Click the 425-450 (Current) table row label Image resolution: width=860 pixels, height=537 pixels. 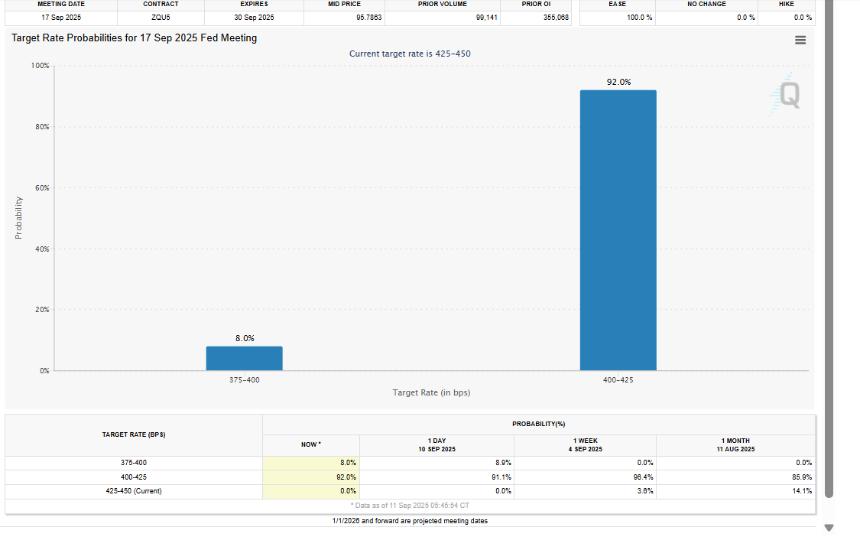[133, 491]
